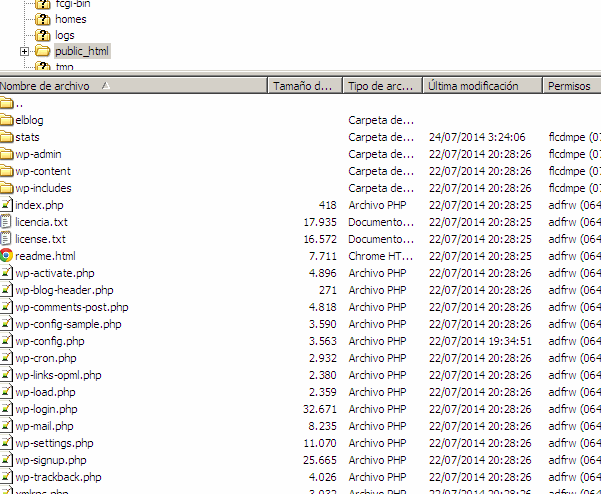Sort files by Tamaño column header
This screenshot has width=601, height=494.
point(304,86)
